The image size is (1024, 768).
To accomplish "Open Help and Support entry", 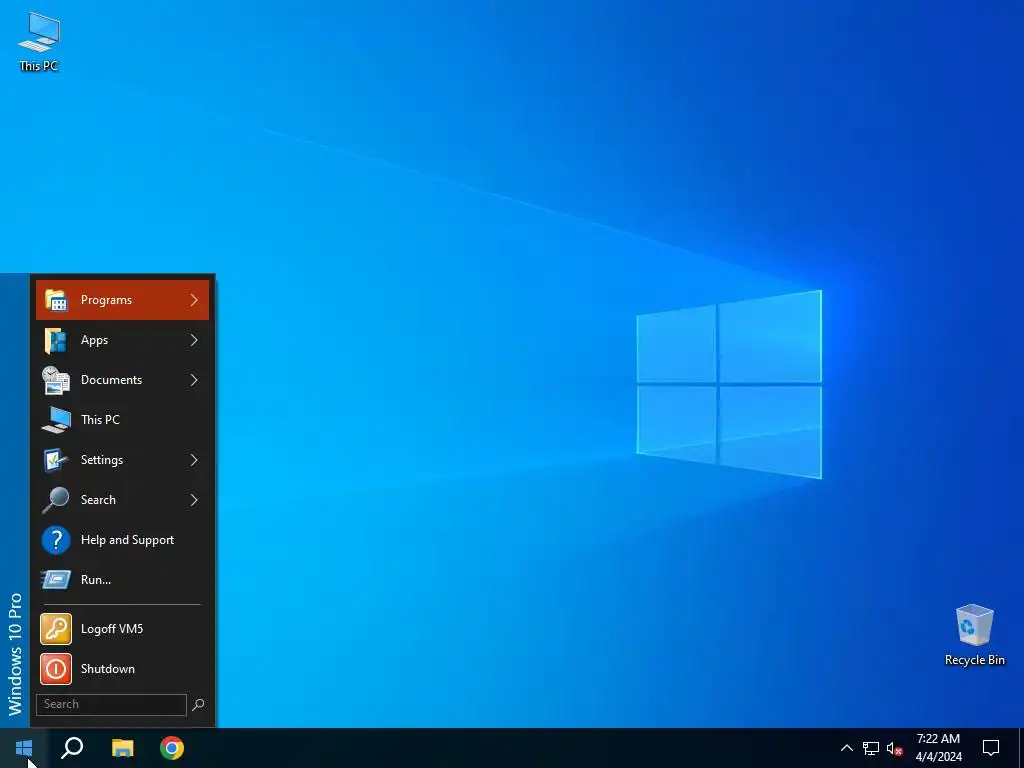I will pos(122,540).
